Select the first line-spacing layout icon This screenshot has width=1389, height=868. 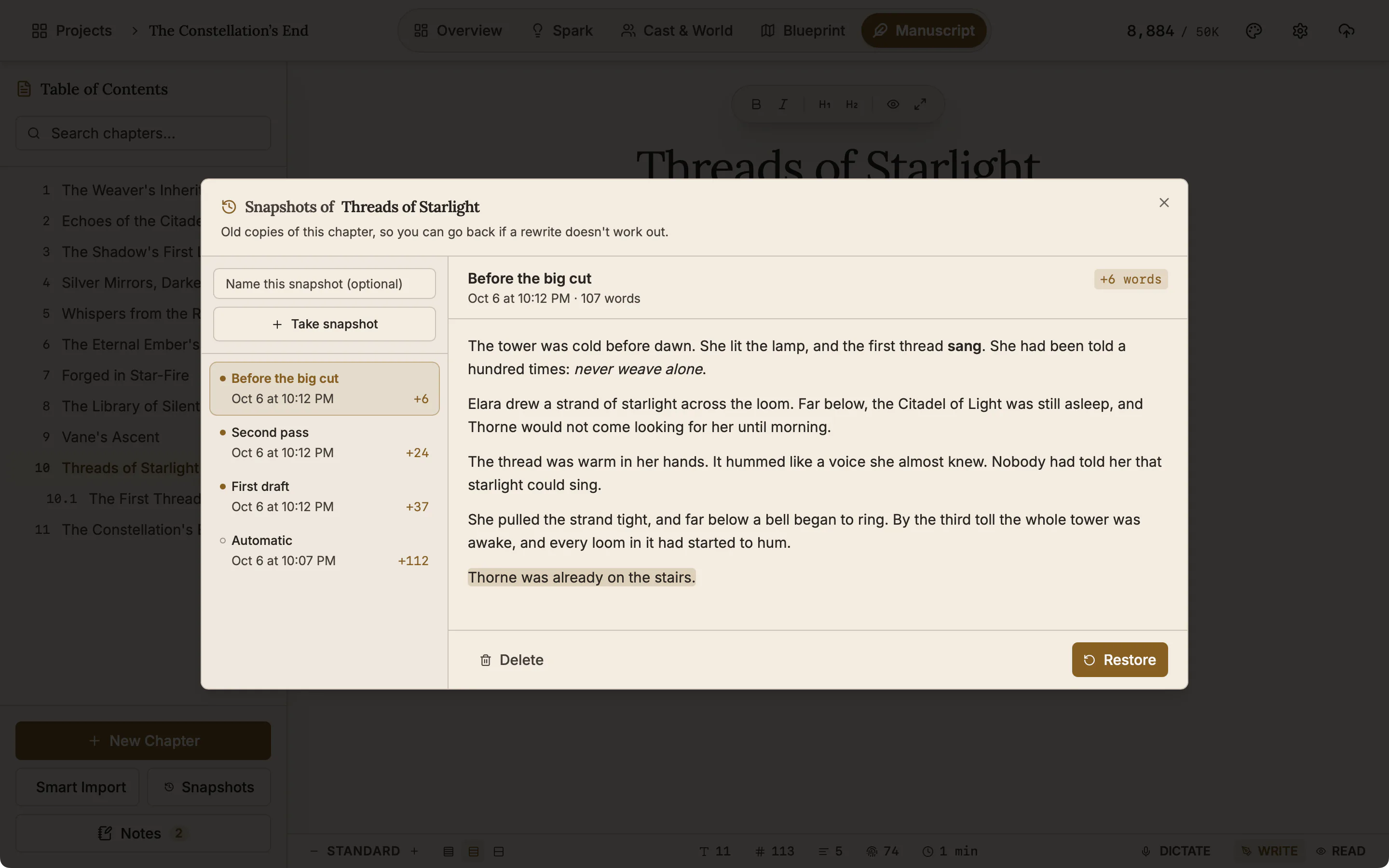pos(448,851)
